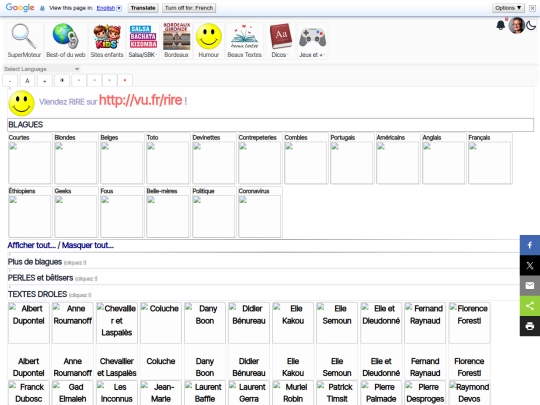Click the big yellow smiley next to Viendez RIRE
This screenshot has height=405, width=540.
tap(21, 103)
